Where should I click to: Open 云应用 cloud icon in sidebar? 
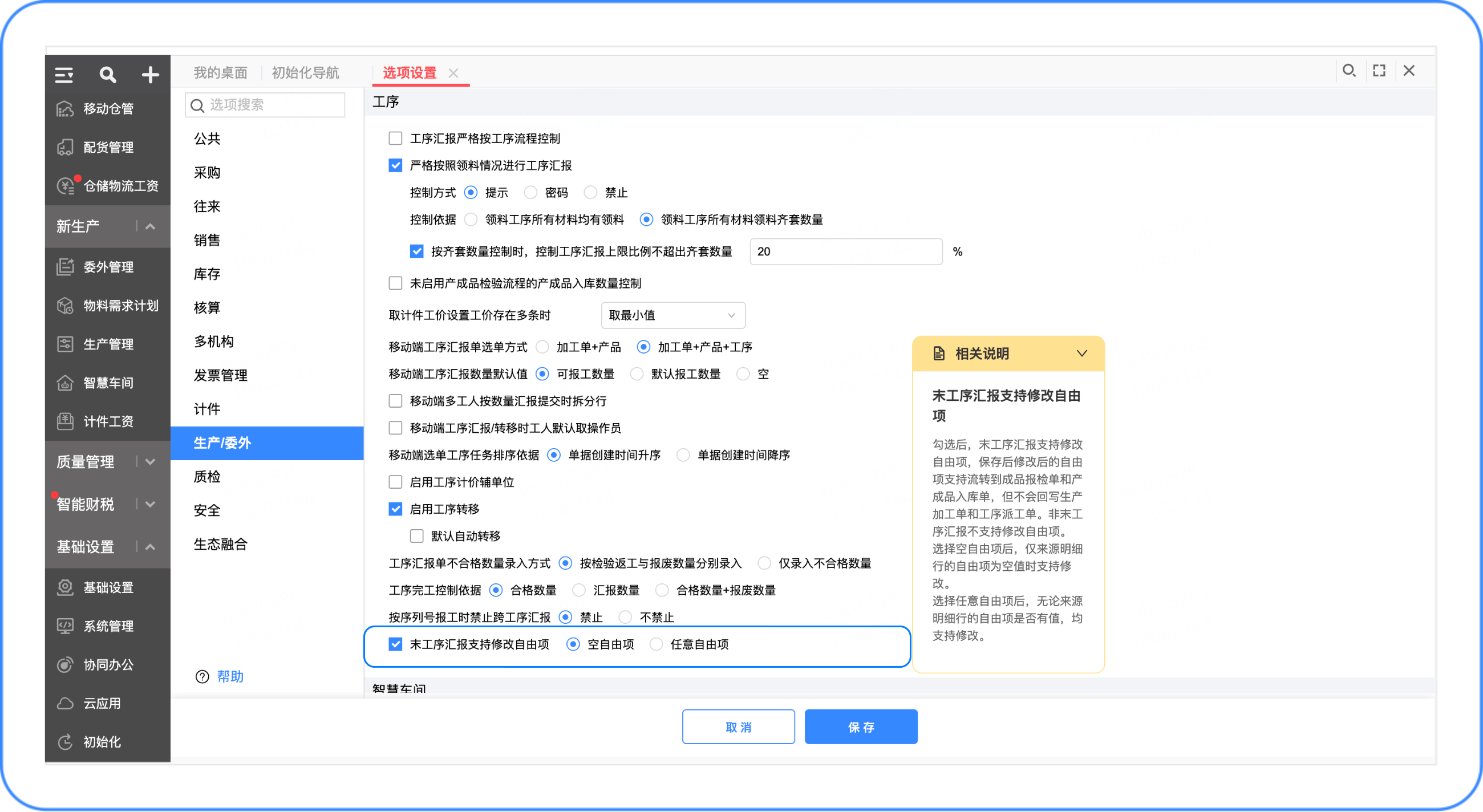click(65, 703)
